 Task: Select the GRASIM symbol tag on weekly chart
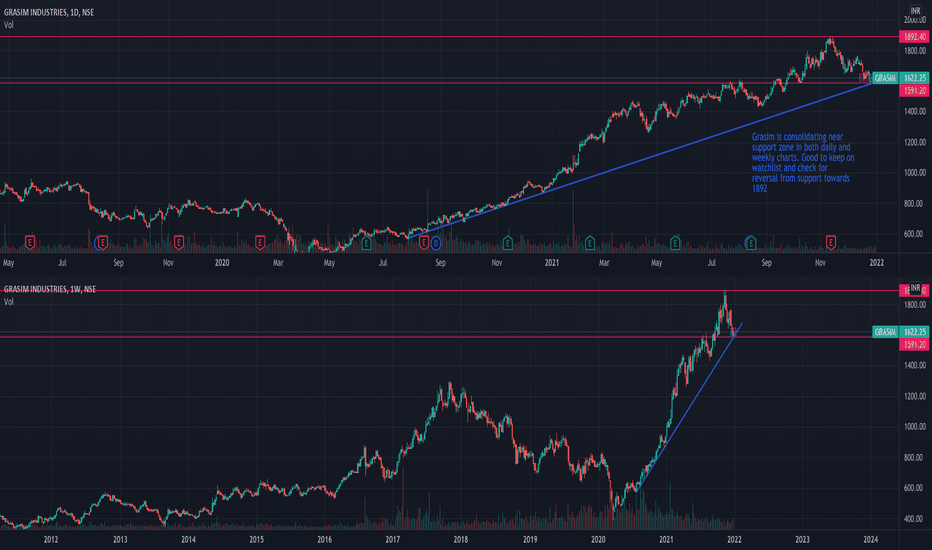(x=885, y=332)
